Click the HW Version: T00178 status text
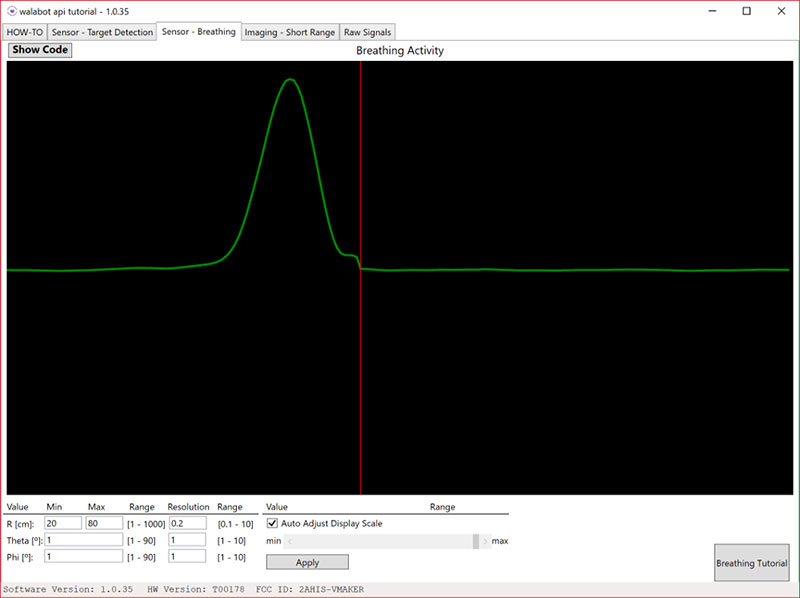The height and width of the screenshot is (598, 800). point(196,589)
